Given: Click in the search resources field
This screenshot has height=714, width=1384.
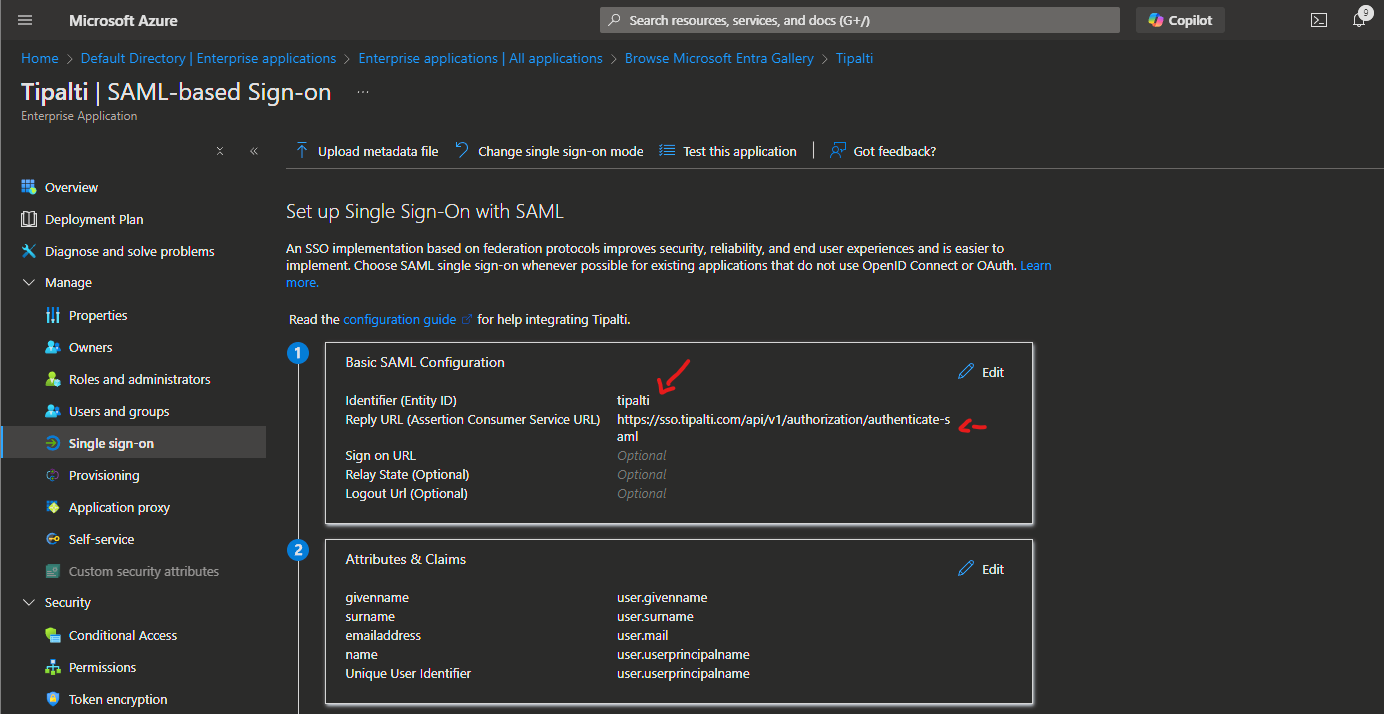Looking at the screenshot, I should [860, 20].
